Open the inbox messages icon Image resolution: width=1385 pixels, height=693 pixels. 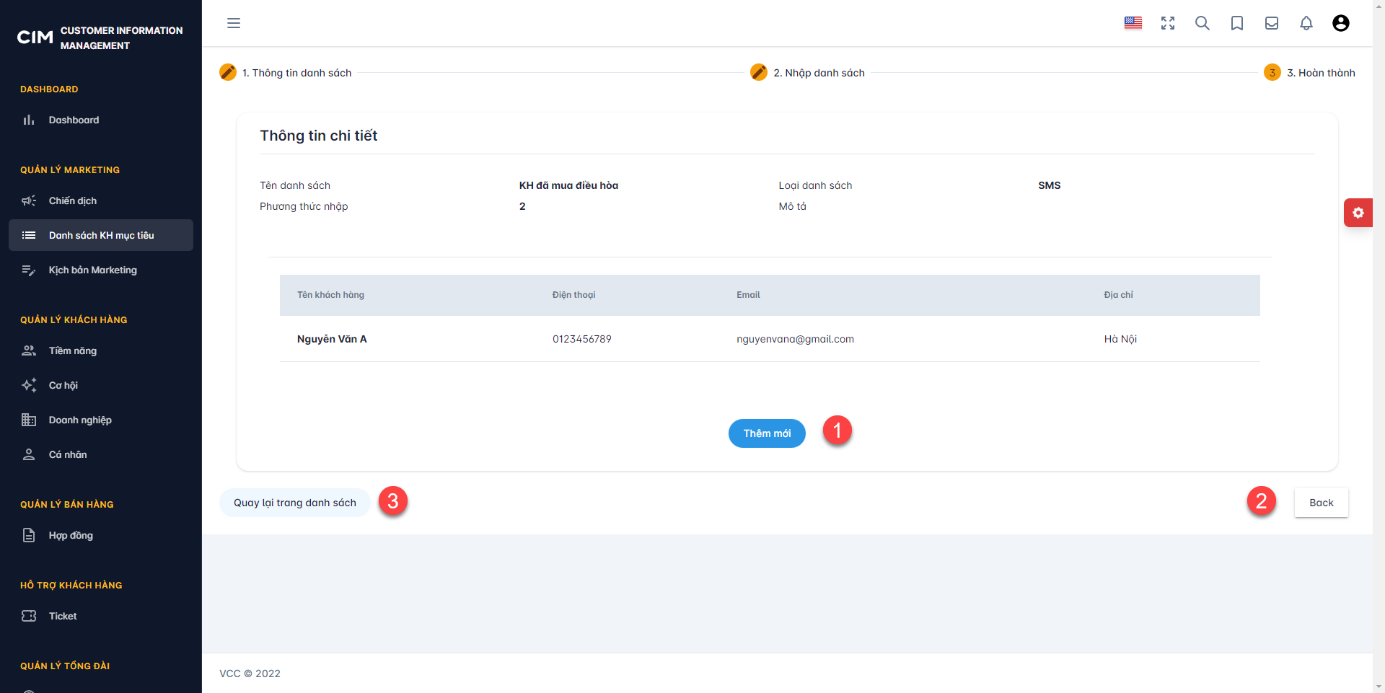point(1272,23)
